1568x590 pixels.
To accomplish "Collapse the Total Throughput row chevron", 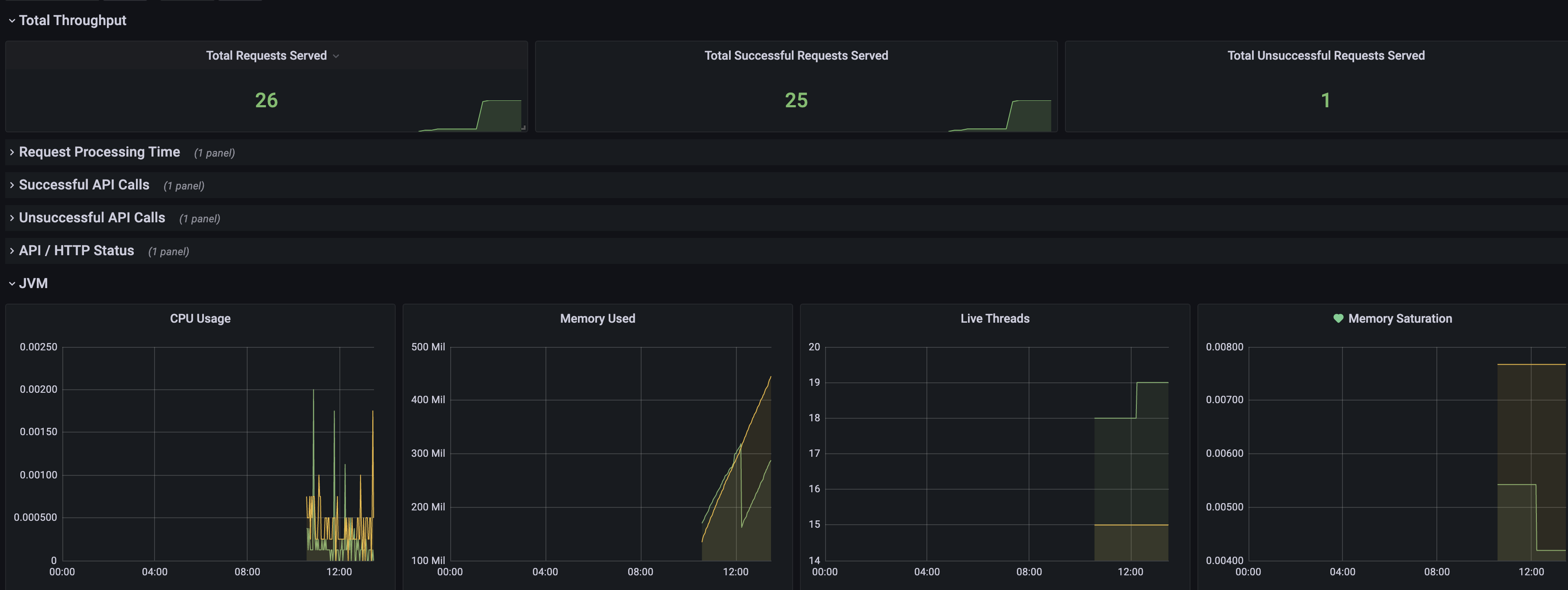I will coord(12,21).
